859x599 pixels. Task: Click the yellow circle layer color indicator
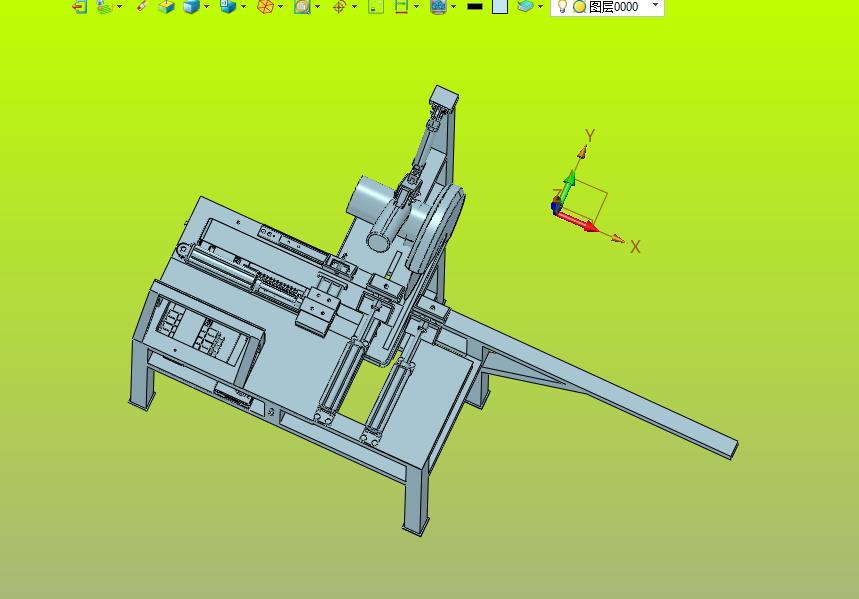pyautogui.click(x=579, y=7)
